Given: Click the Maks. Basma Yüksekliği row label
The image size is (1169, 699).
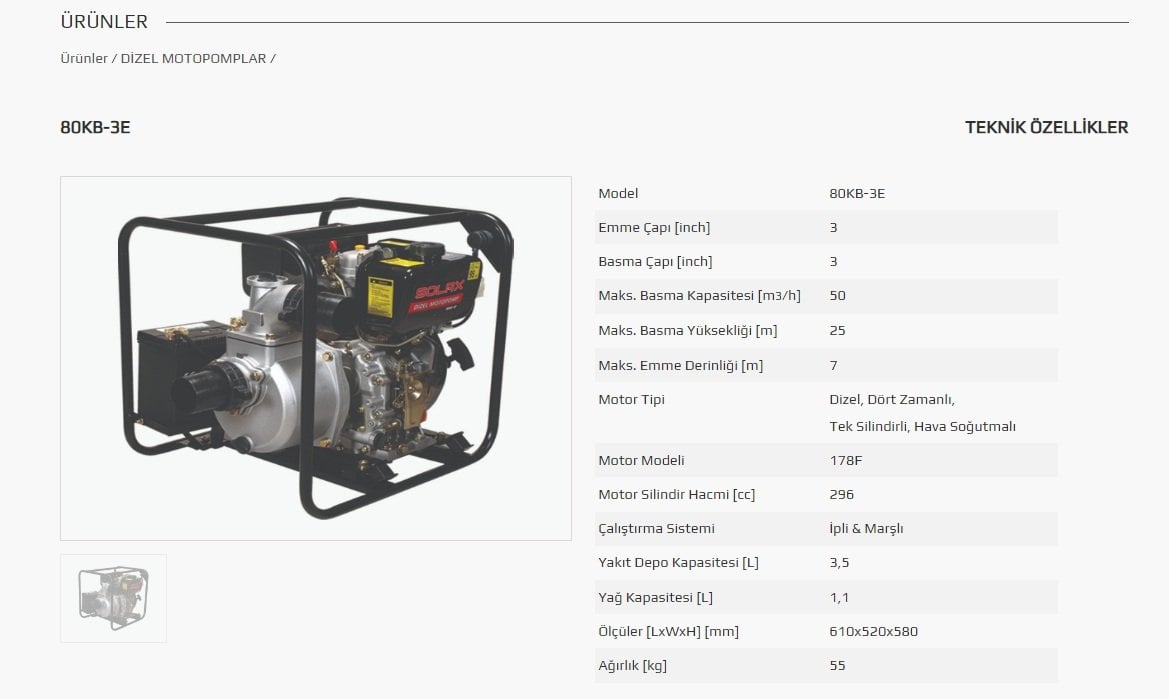Looking at the screenshot, I should click(687, 330).
